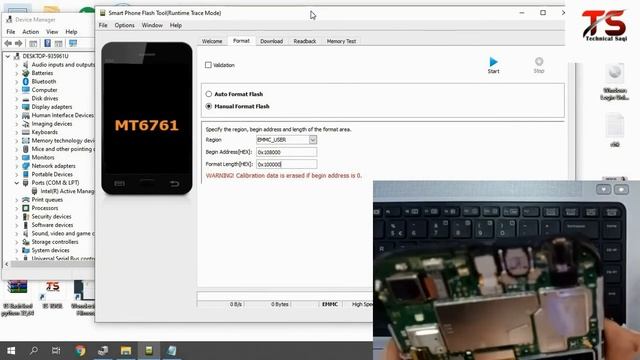
Task: Click the Begin Address hex field
Action: [x=286, y=152]
